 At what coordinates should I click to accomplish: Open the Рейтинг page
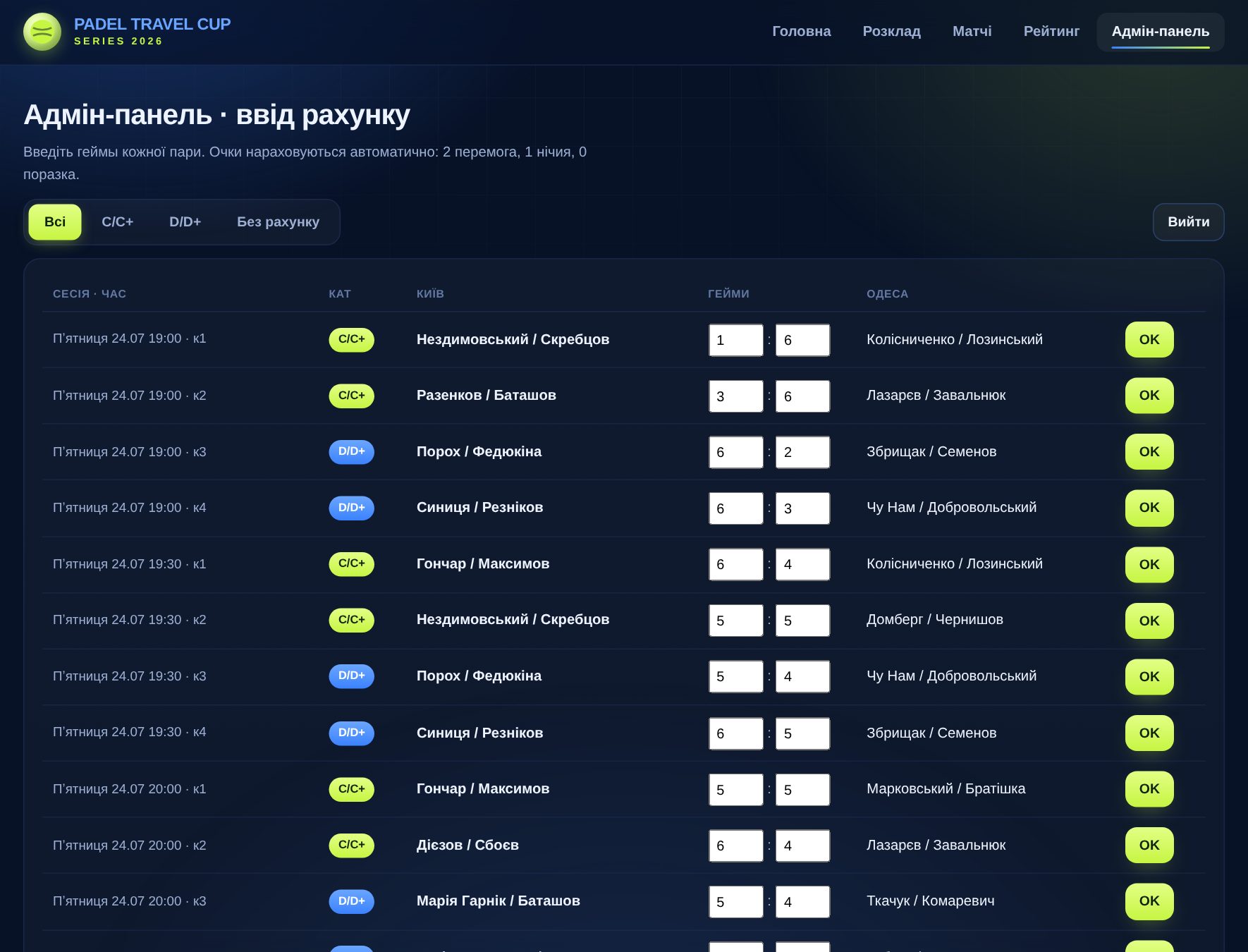point(1051,32)
